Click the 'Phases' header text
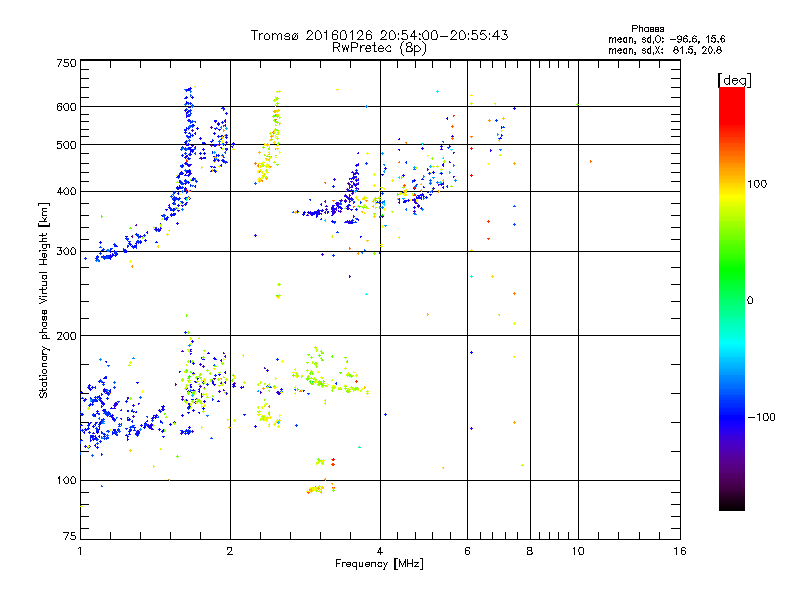This screenshot has width=800, height=600. (647, 29)
